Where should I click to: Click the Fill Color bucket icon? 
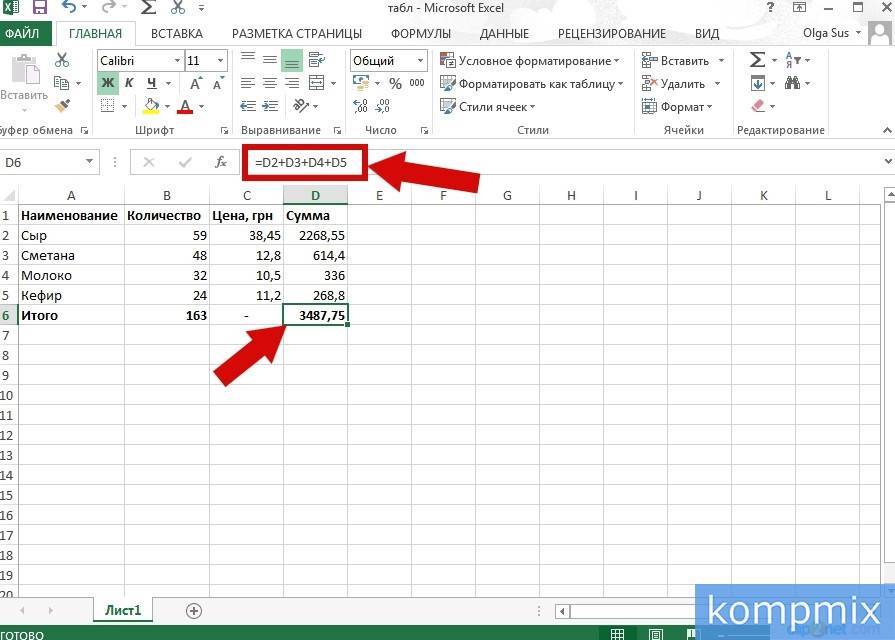coord(151,104)
